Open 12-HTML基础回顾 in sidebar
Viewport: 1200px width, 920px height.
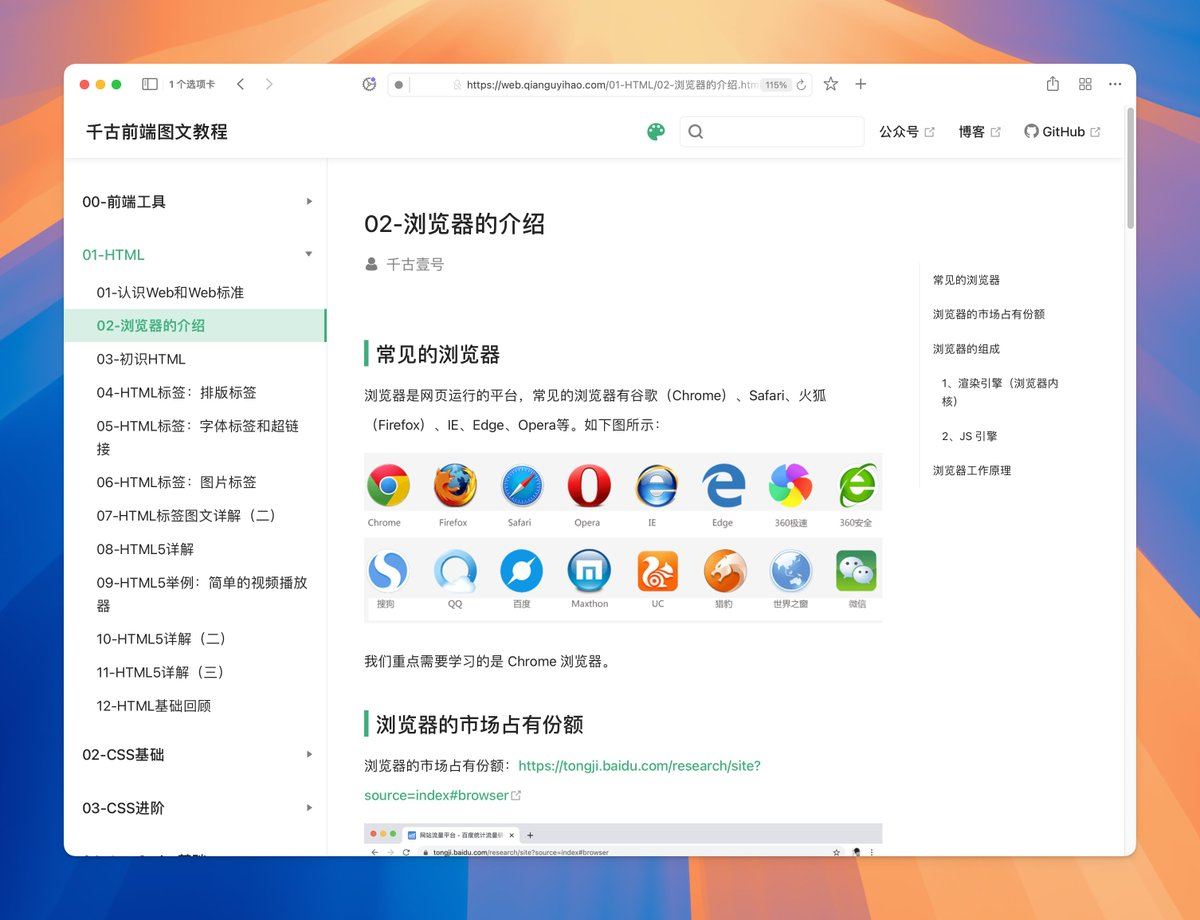(x=154, y=706)
